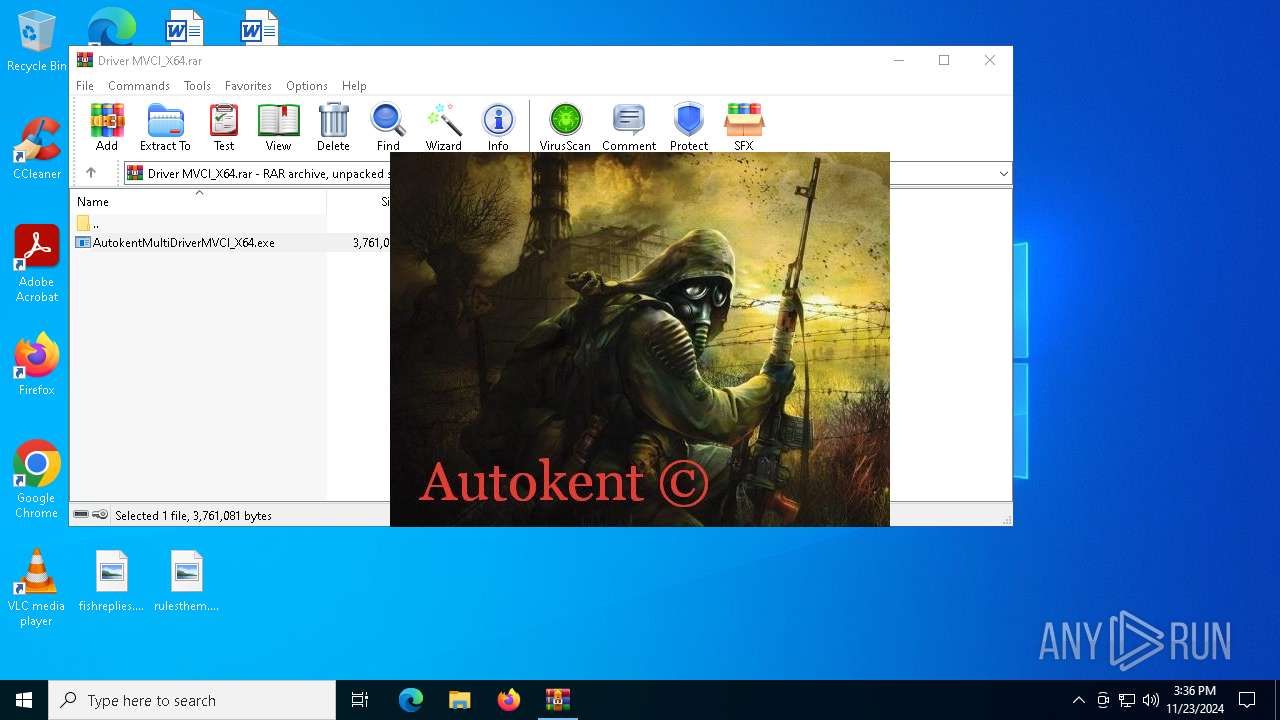Open the Options menu

click(307, 86)
